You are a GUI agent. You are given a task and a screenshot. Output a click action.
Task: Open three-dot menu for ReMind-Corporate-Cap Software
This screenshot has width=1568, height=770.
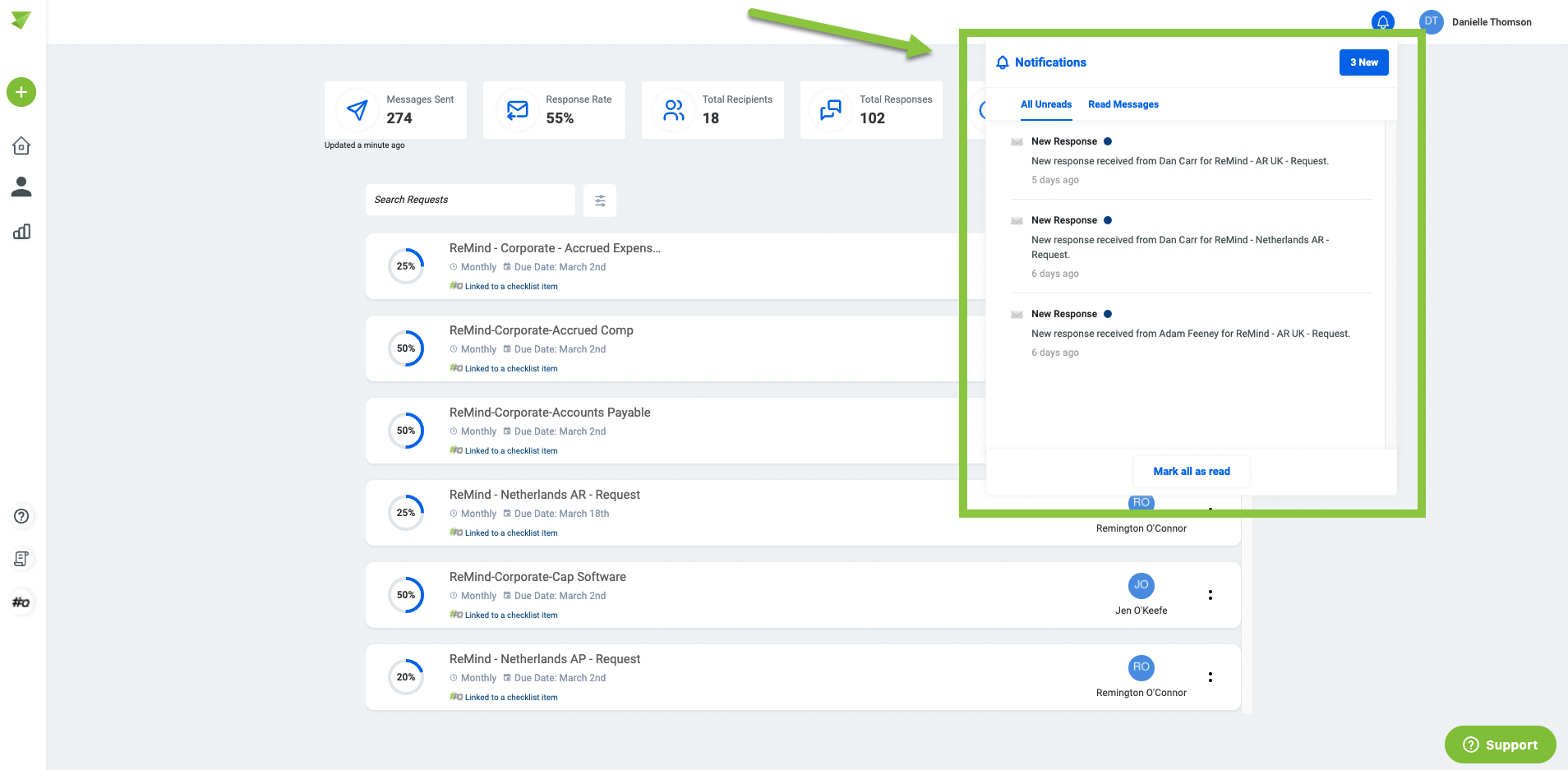pos(1210,595)
